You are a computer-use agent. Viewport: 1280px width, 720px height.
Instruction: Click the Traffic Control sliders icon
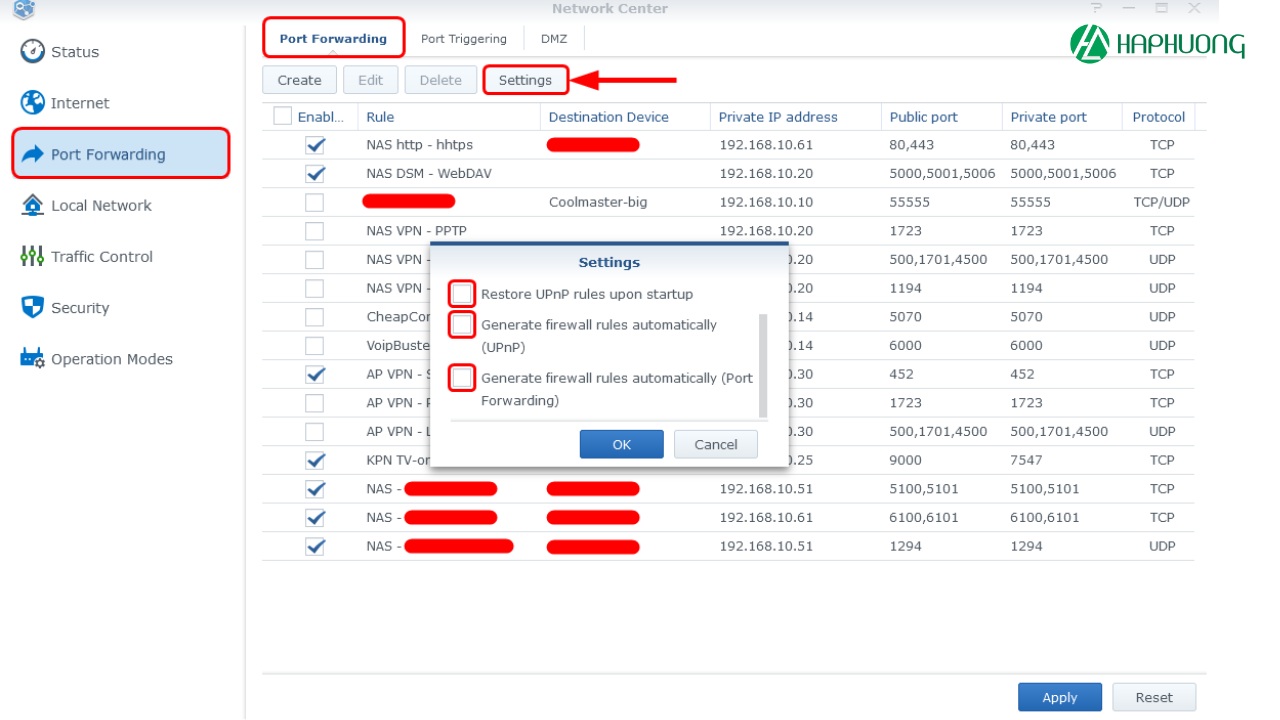(x=32, y=256)
